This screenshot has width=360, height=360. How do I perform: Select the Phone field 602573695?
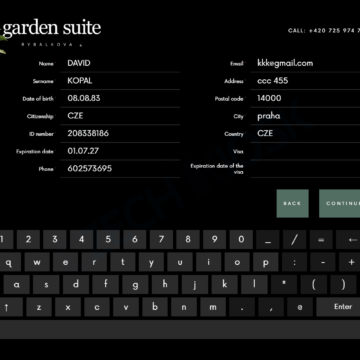120,169
